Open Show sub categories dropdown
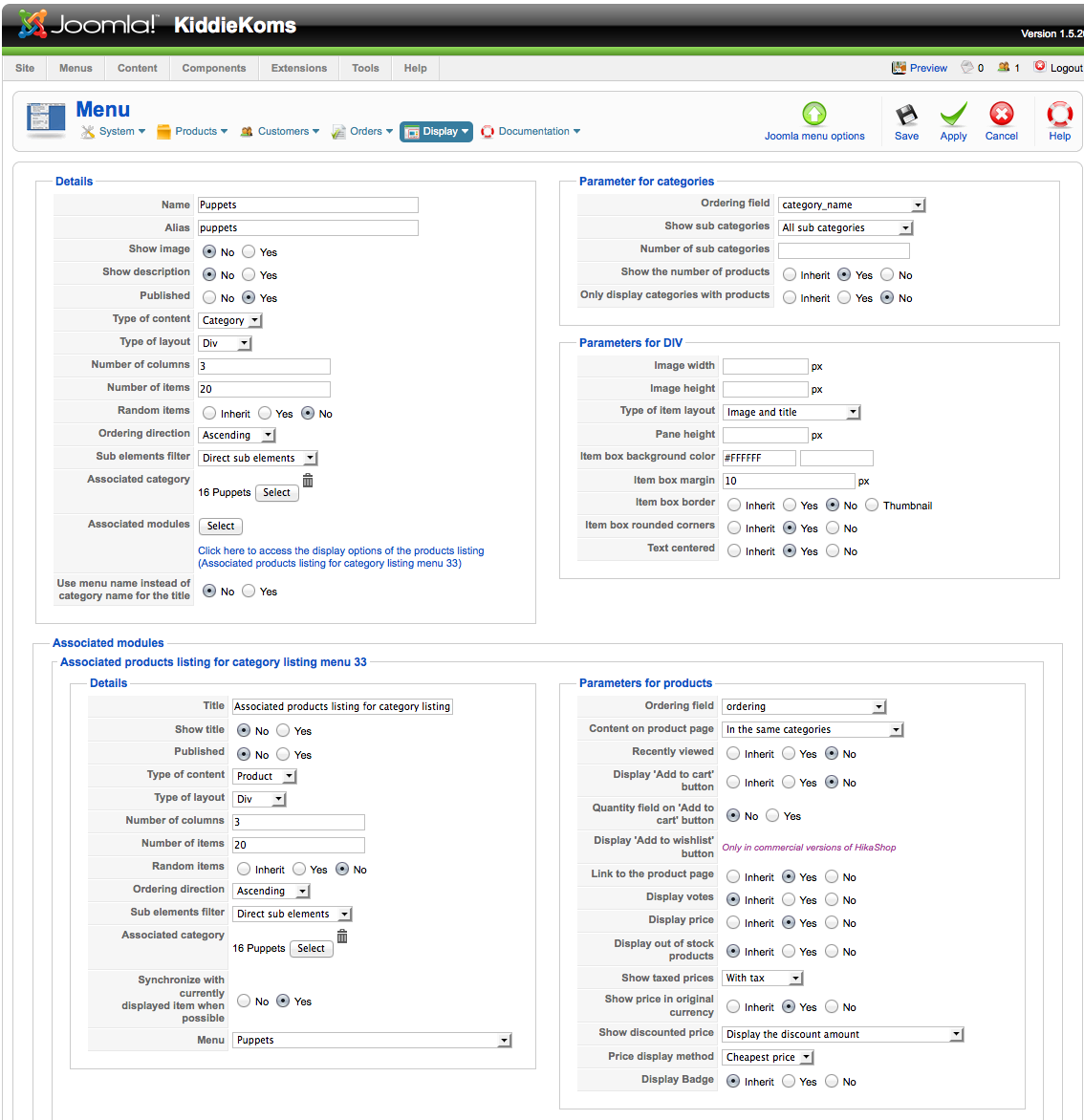The height and width of the screenshot is (1120, 1084). point(845,227)
